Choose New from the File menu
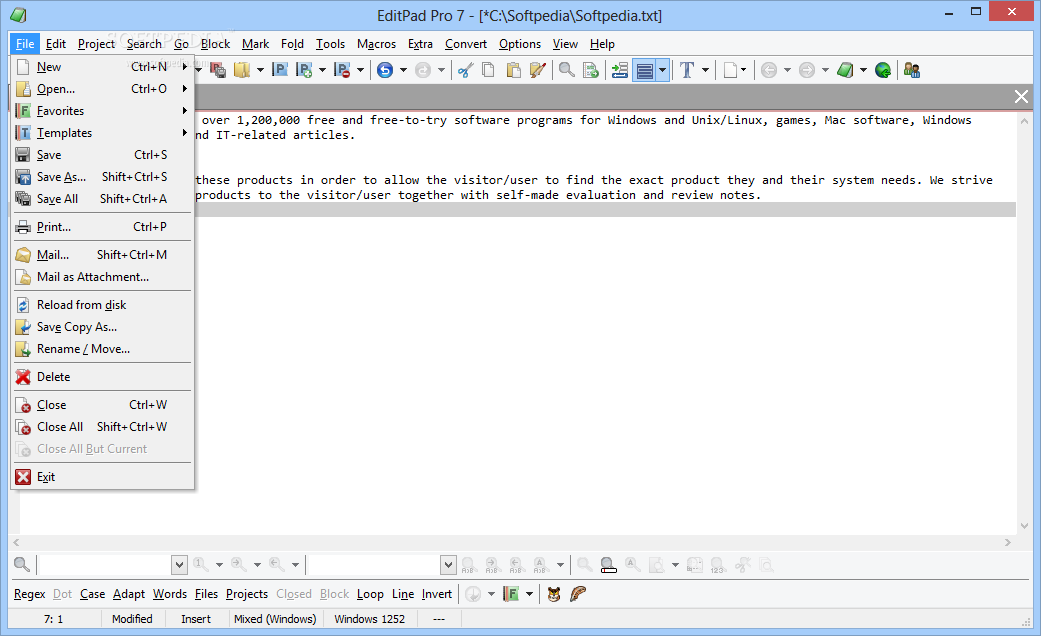 (102, 66)
